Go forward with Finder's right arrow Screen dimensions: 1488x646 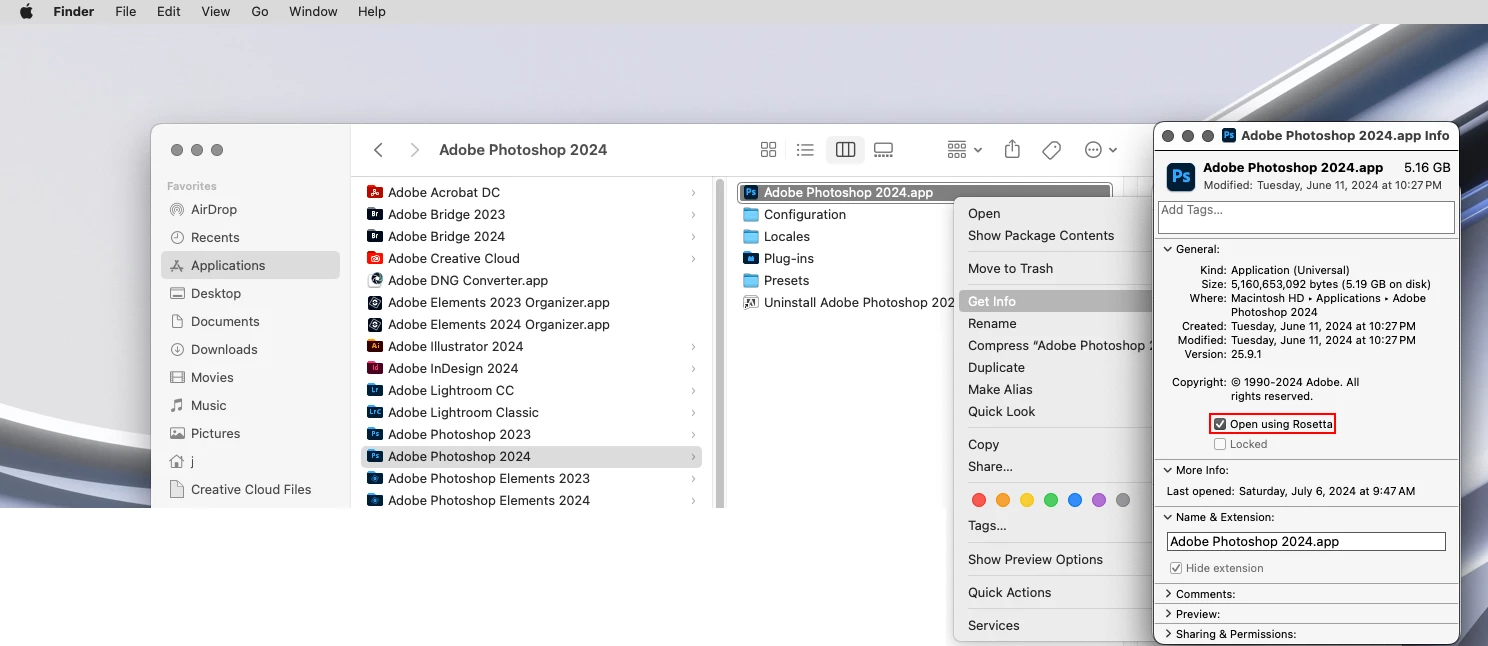(414, 150)
